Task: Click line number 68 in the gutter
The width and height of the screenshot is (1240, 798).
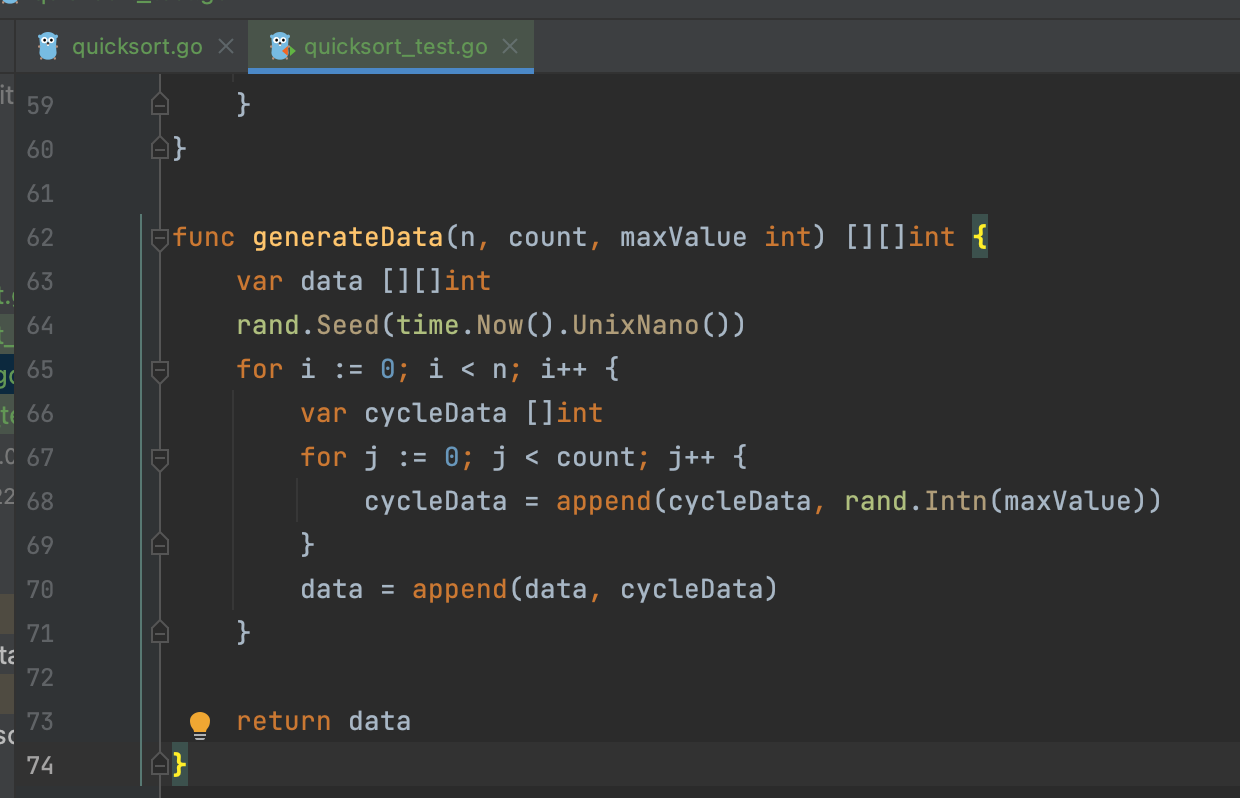Action: click(x=40, y=501)
